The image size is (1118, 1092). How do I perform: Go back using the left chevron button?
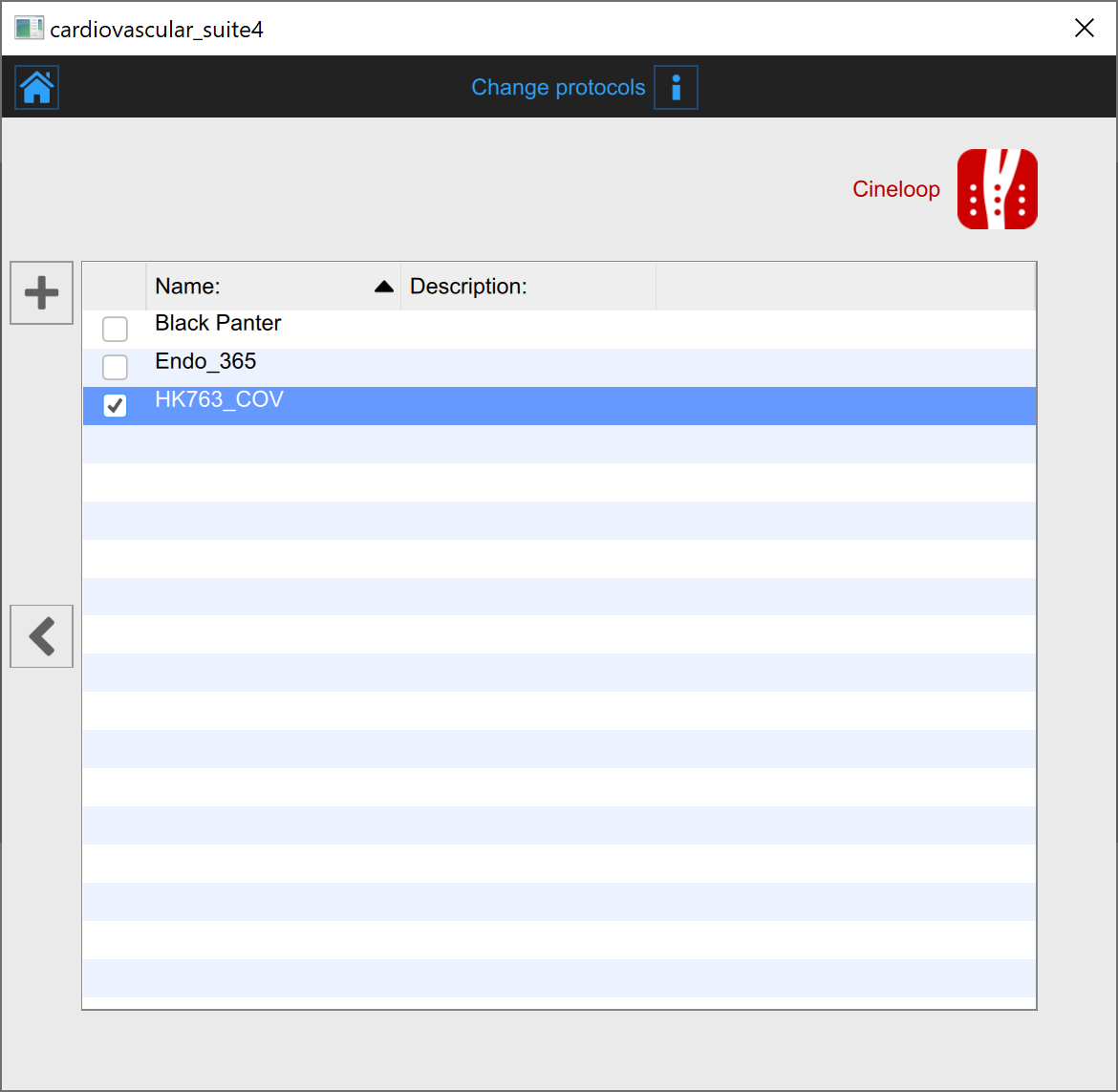(41, 635)
